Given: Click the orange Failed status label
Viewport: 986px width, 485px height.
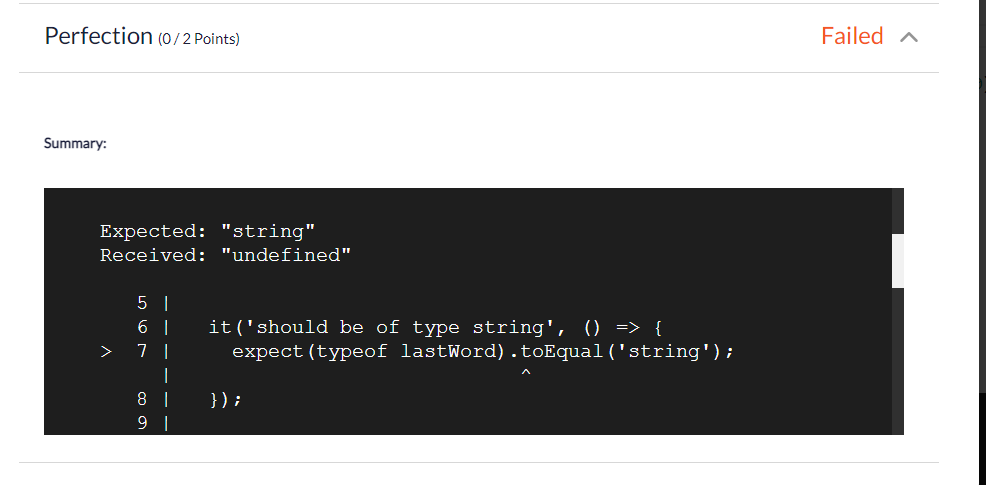Looking at the screenshot, I should pos(852,36).
